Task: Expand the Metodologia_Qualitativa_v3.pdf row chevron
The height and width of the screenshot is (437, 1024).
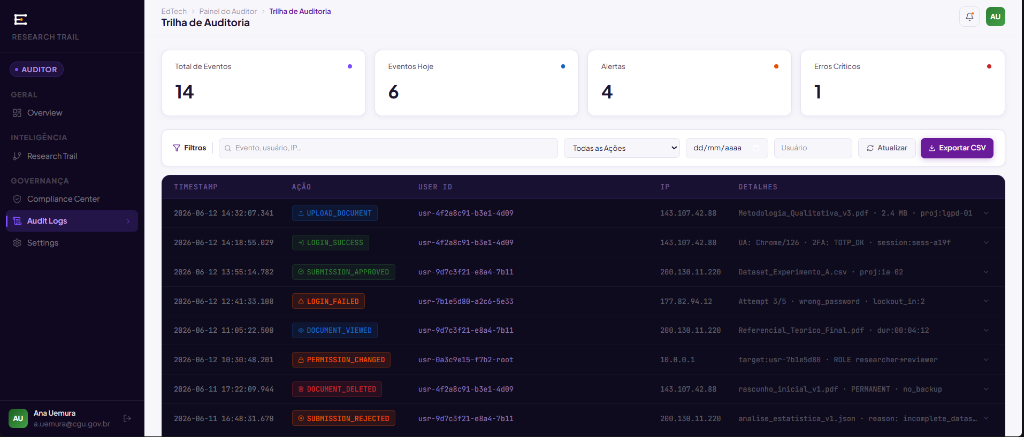Action: [985, 213]
